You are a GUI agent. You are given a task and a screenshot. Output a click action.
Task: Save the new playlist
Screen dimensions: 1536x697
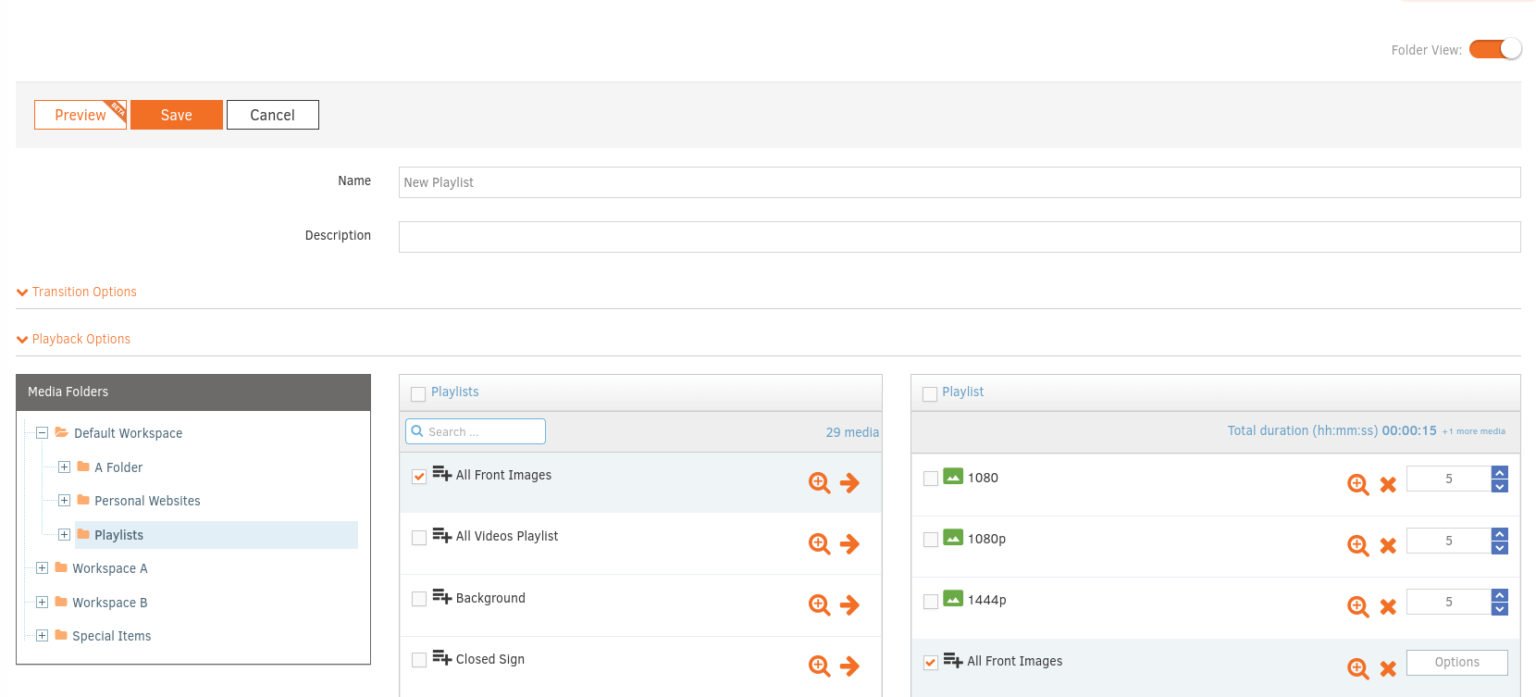[176, 114]
